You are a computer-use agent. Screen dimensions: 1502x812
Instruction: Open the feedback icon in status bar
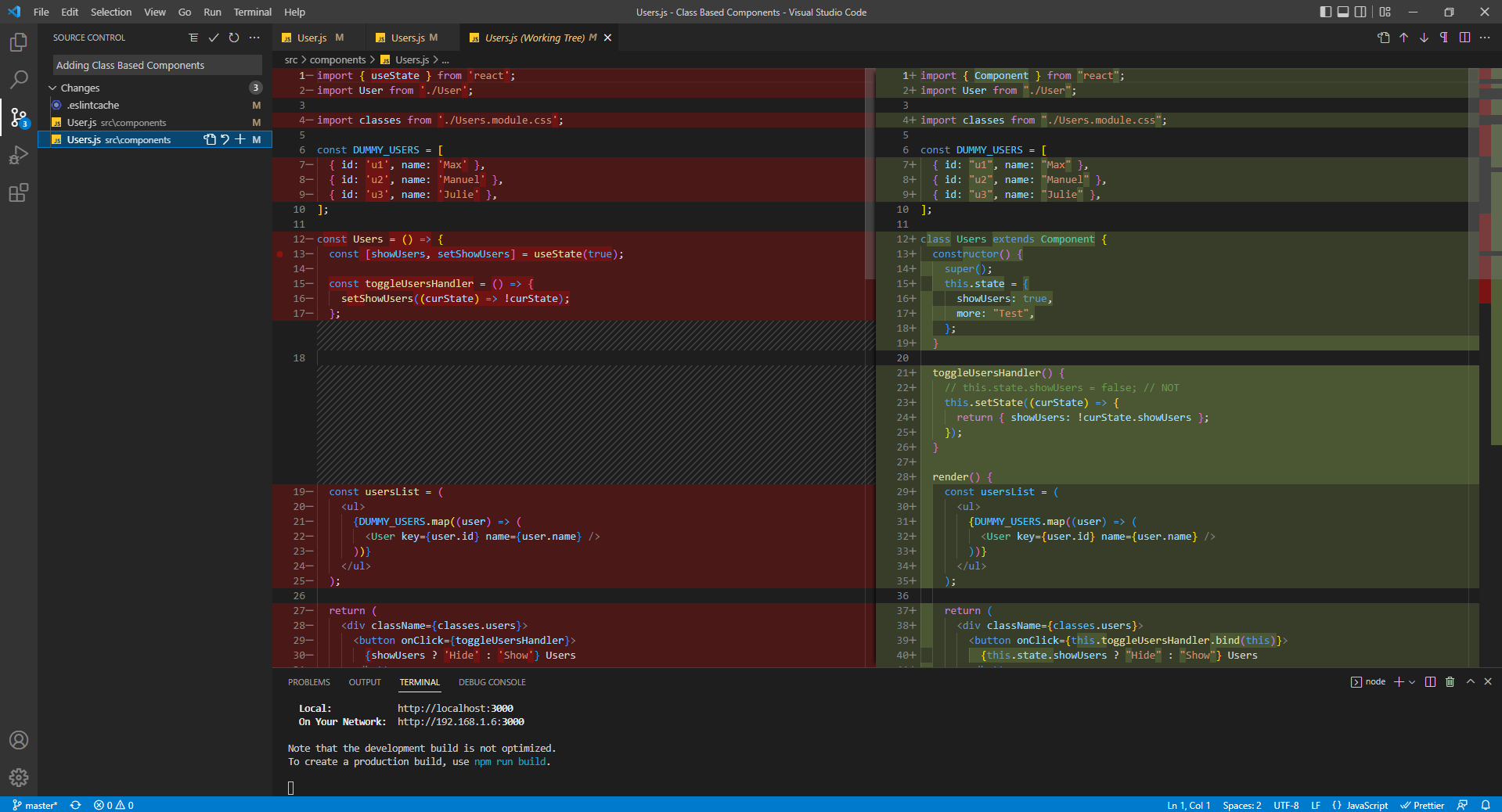[x=1462, y=805]
